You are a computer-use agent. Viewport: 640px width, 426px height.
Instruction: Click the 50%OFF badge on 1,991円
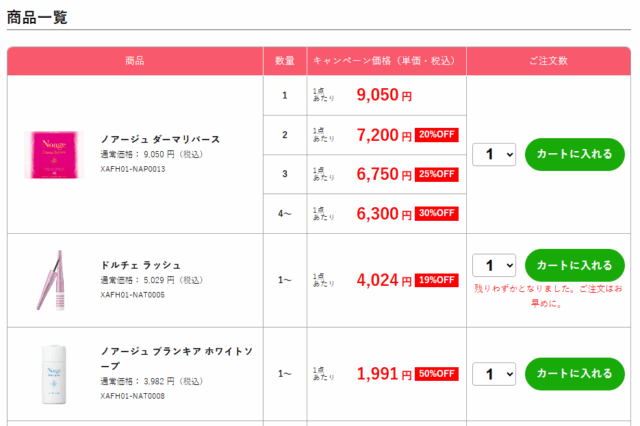coord(437,374)
